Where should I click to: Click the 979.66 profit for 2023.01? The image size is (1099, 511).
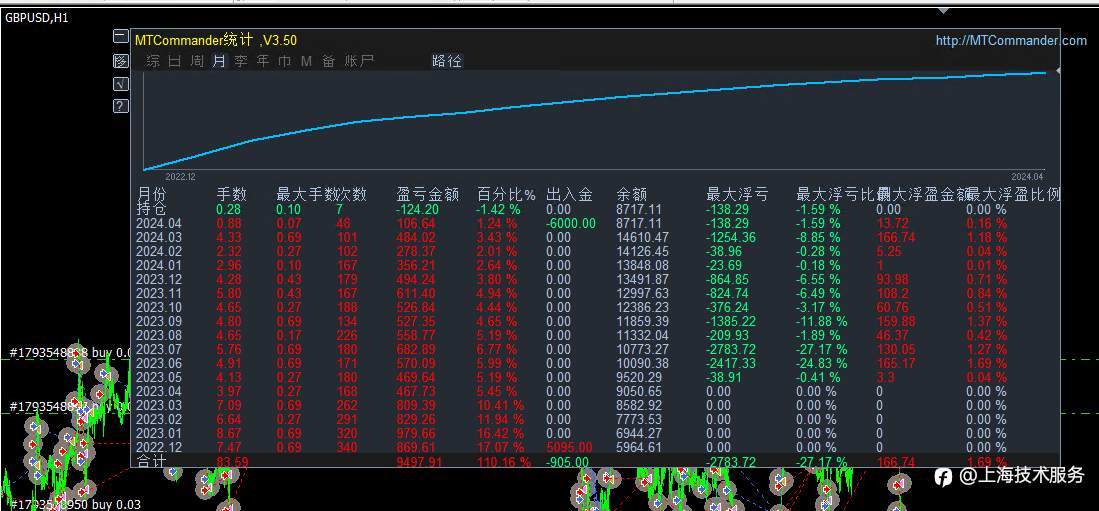pyautogui.click(x=416, y=433)
